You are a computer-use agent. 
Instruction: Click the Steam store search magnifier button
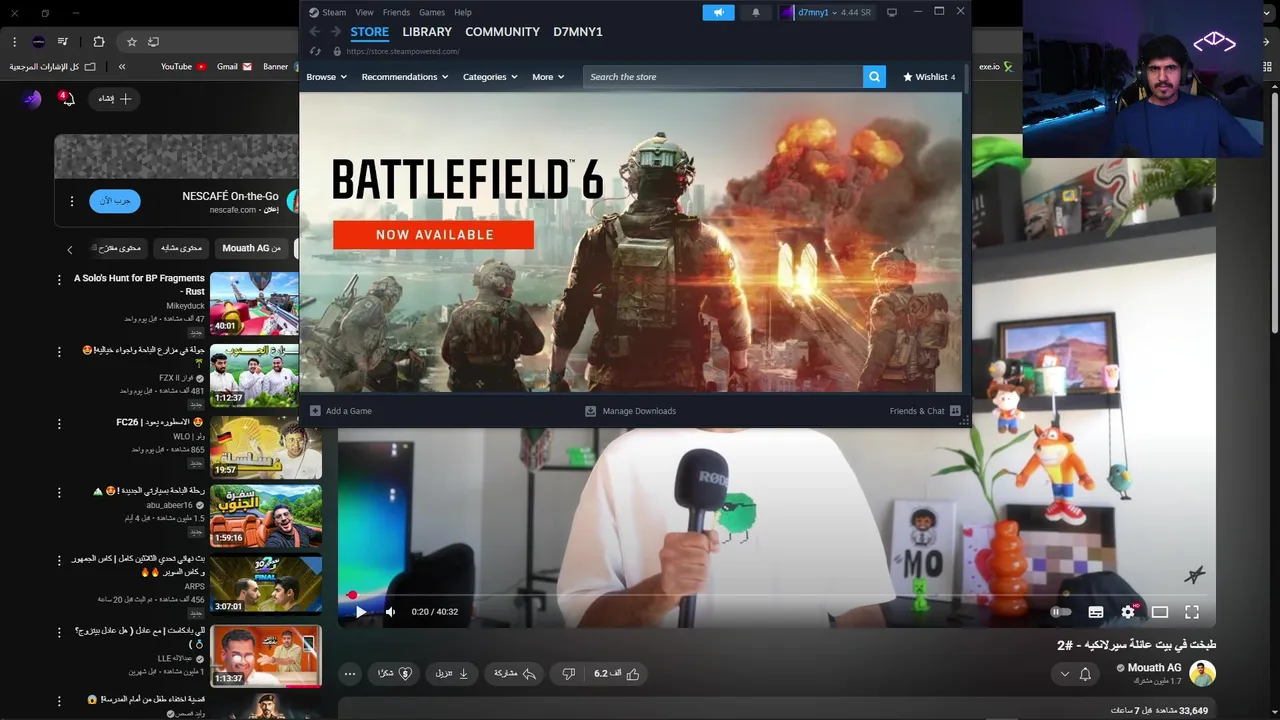[874, 77]
